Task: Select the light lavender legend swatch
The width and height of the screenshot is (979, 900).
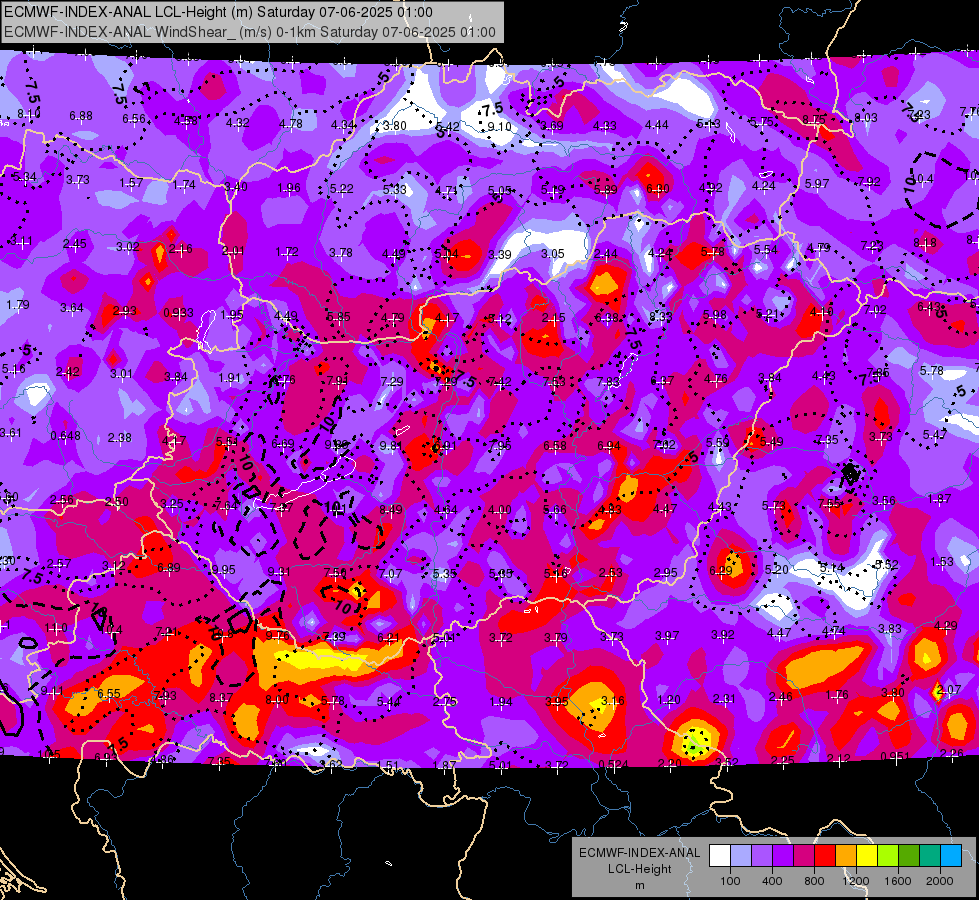Action: click(741, 856)
